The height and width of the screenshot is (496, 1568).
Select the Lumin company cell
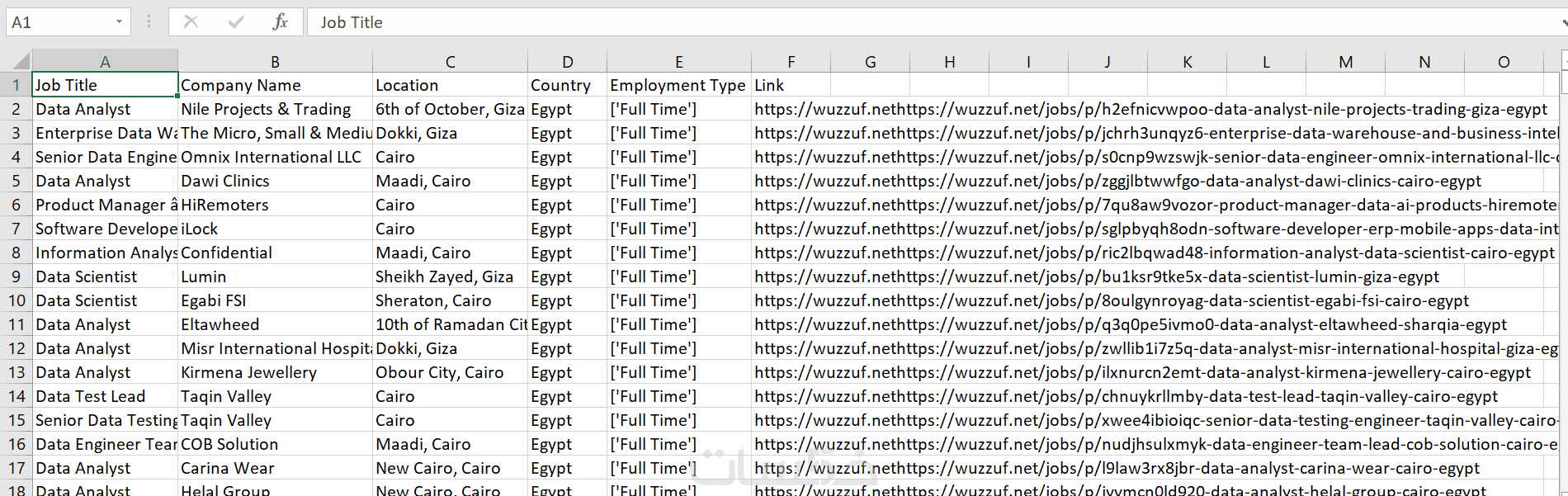click(275, 276)
